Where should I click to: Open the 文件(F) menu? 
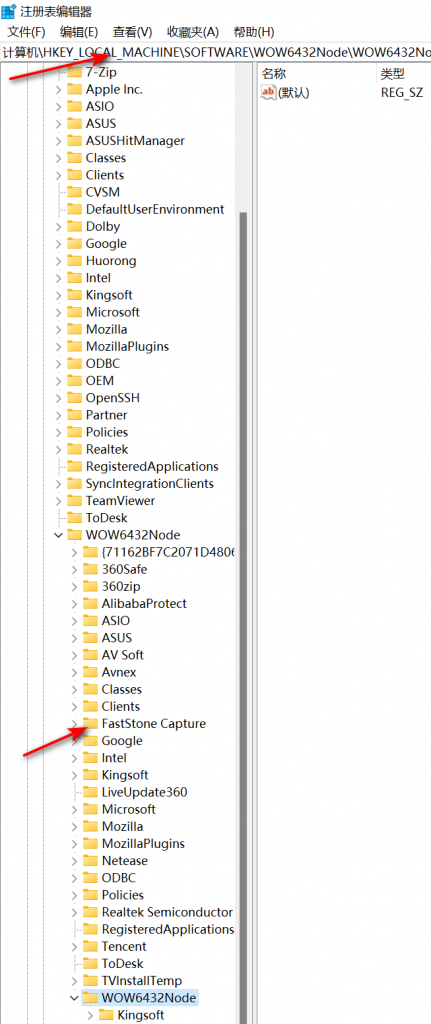tap(26, 32)
